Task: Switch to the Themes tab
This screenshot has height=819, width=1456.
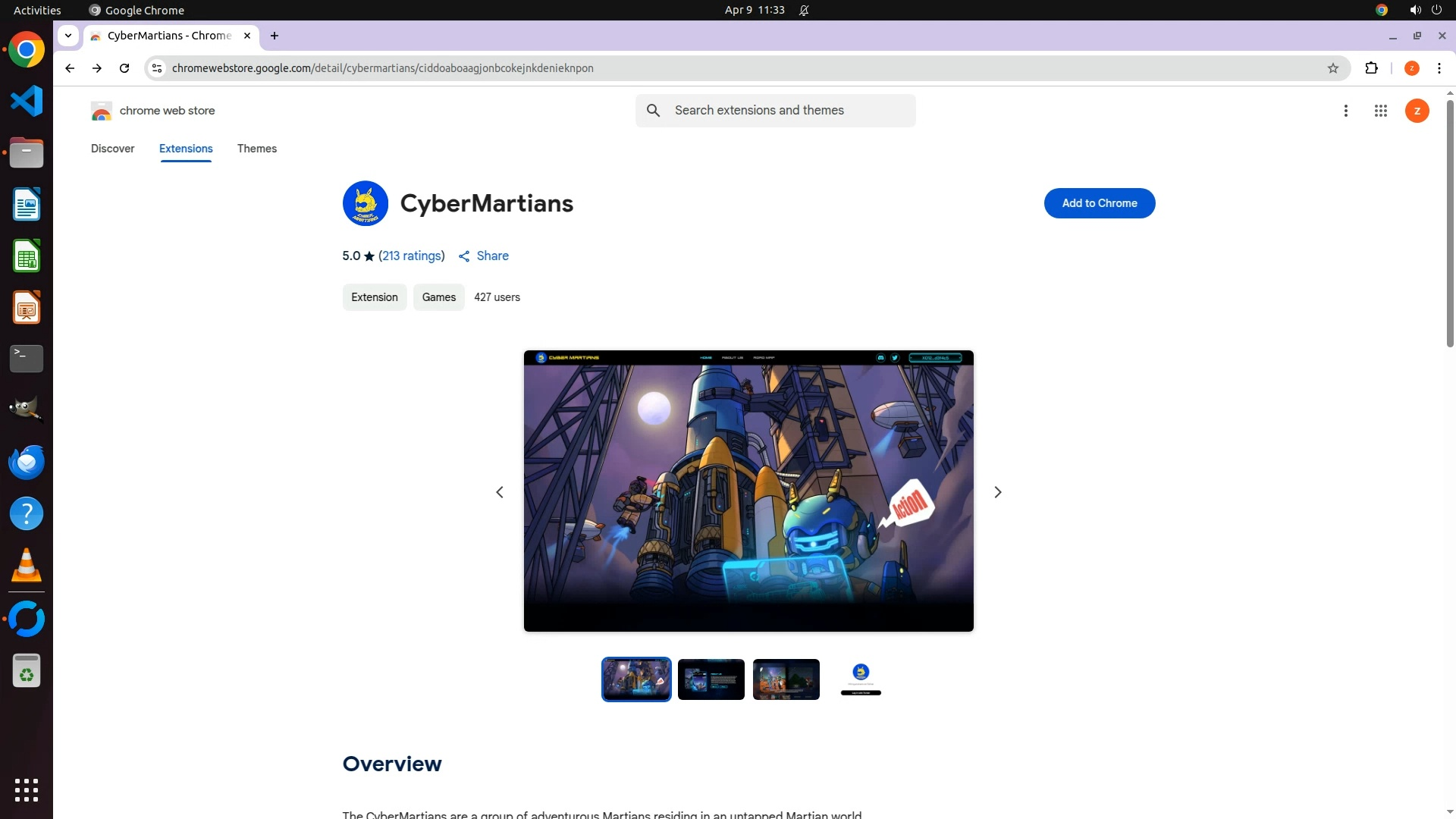Action: 256,149
